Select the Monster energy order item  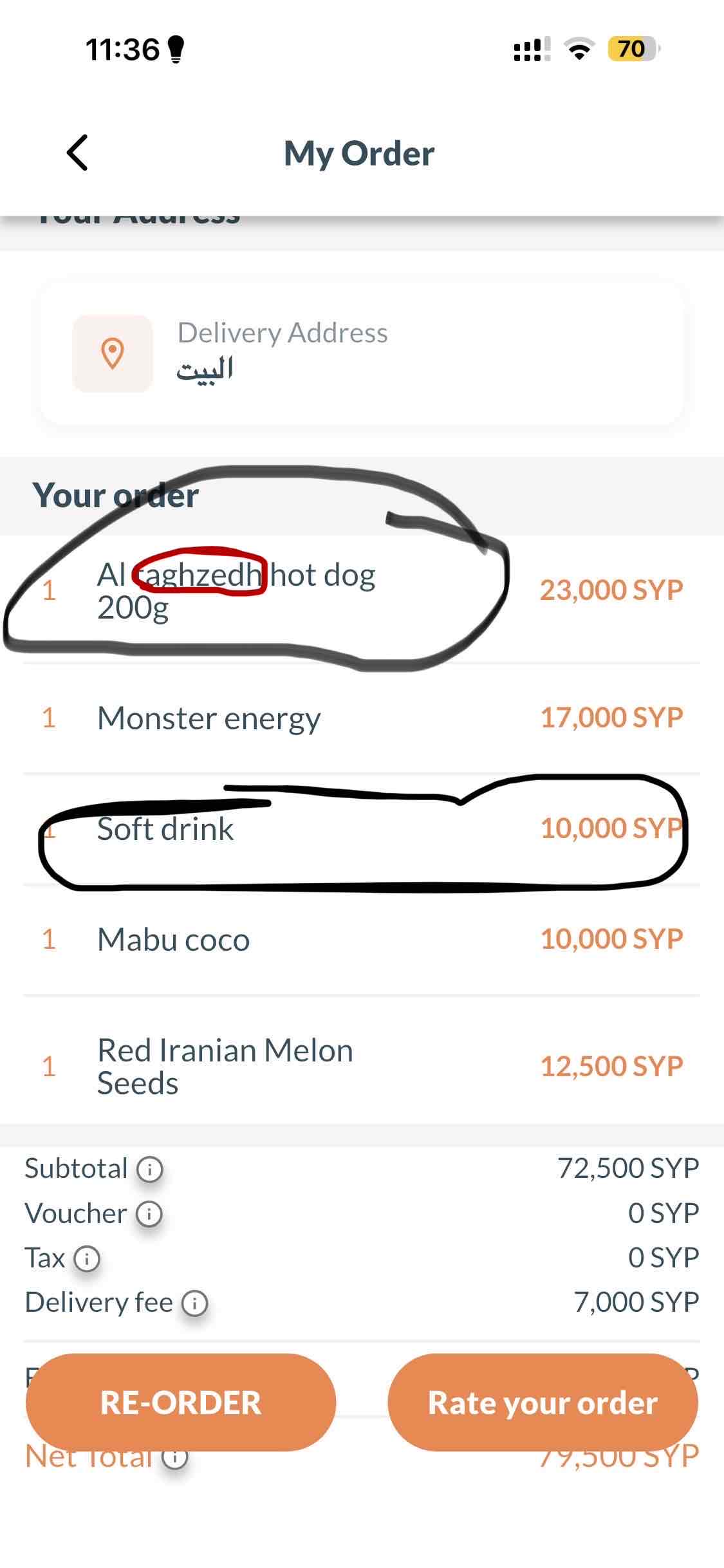pos(209,718)
